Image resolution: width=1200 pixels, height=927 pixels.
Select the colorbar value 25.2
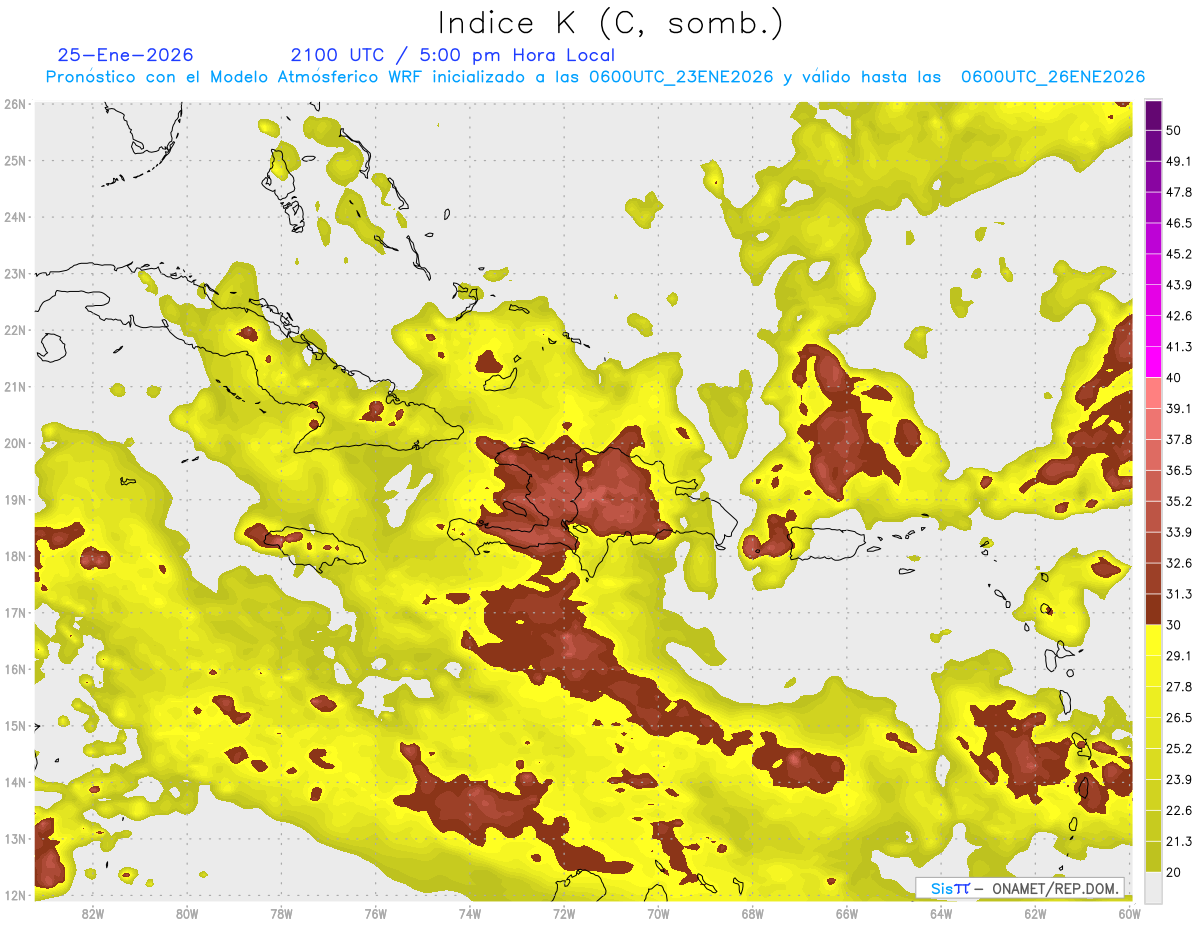click(x=1179, y=749)
